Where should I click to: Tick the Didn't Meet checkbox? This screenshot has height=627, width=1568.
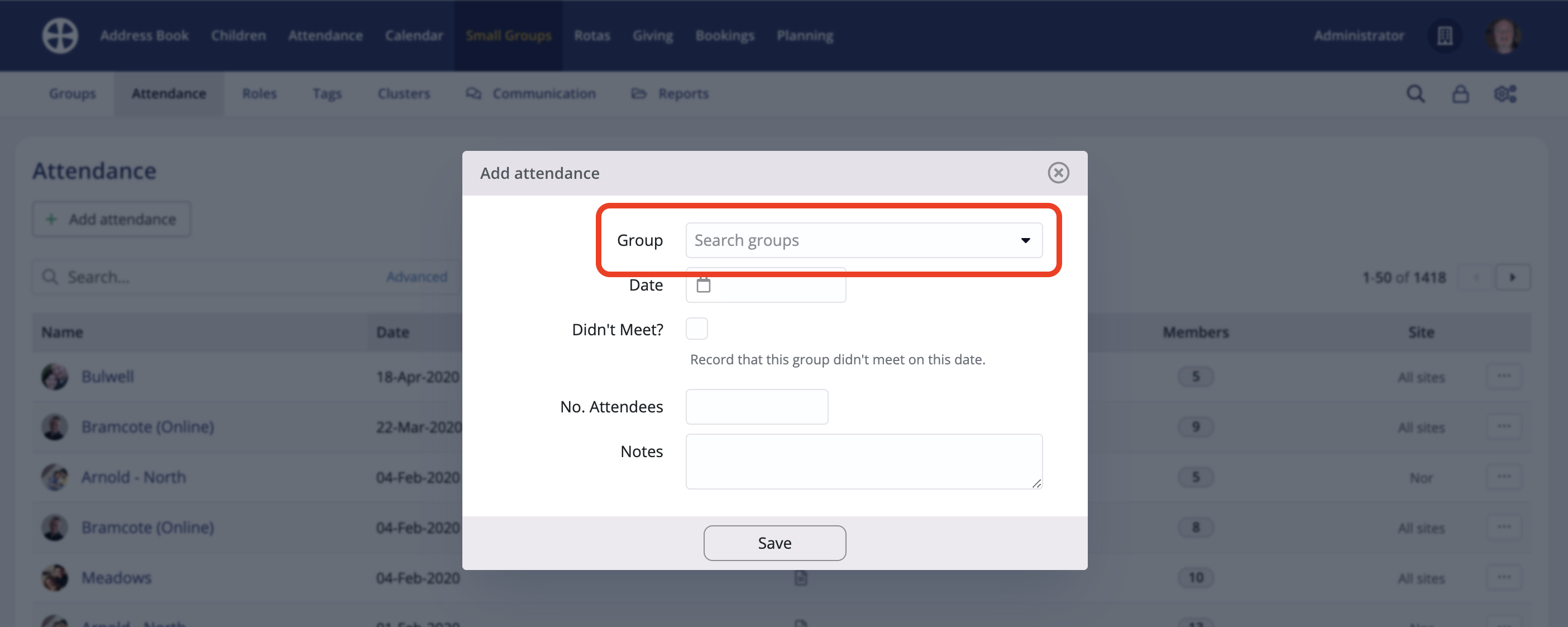click(x=696, y=329)
